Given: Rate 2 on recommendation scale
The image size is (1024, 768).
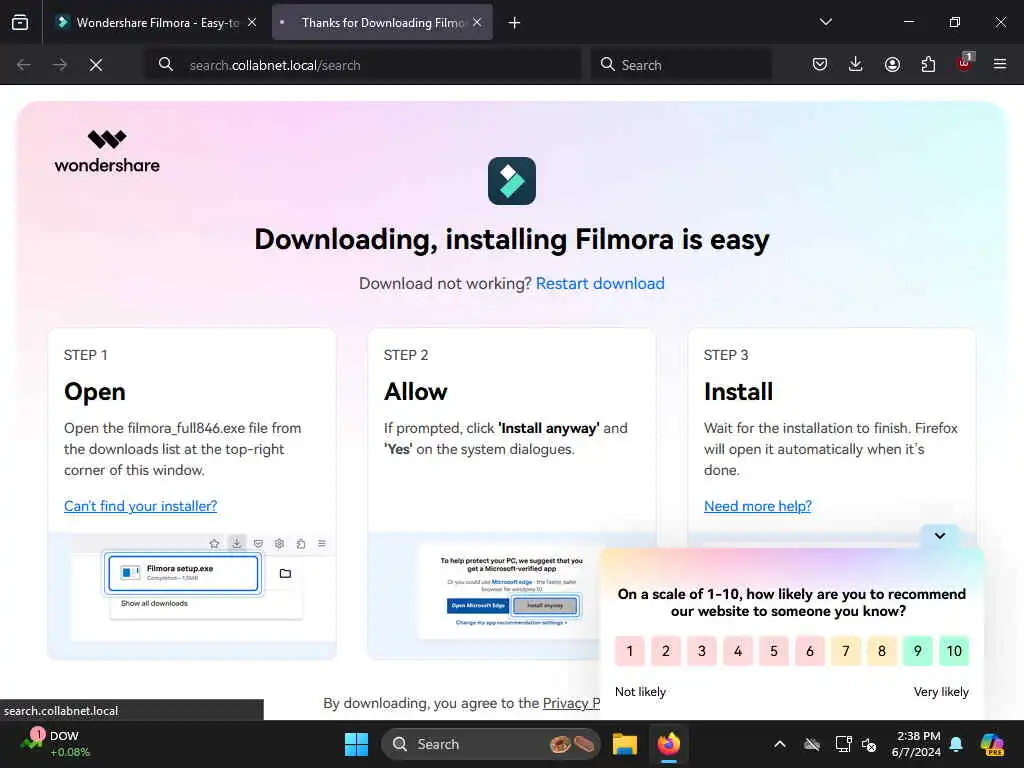Looking at the screenshot, I should pyautogui.click(x=665, y=651).
